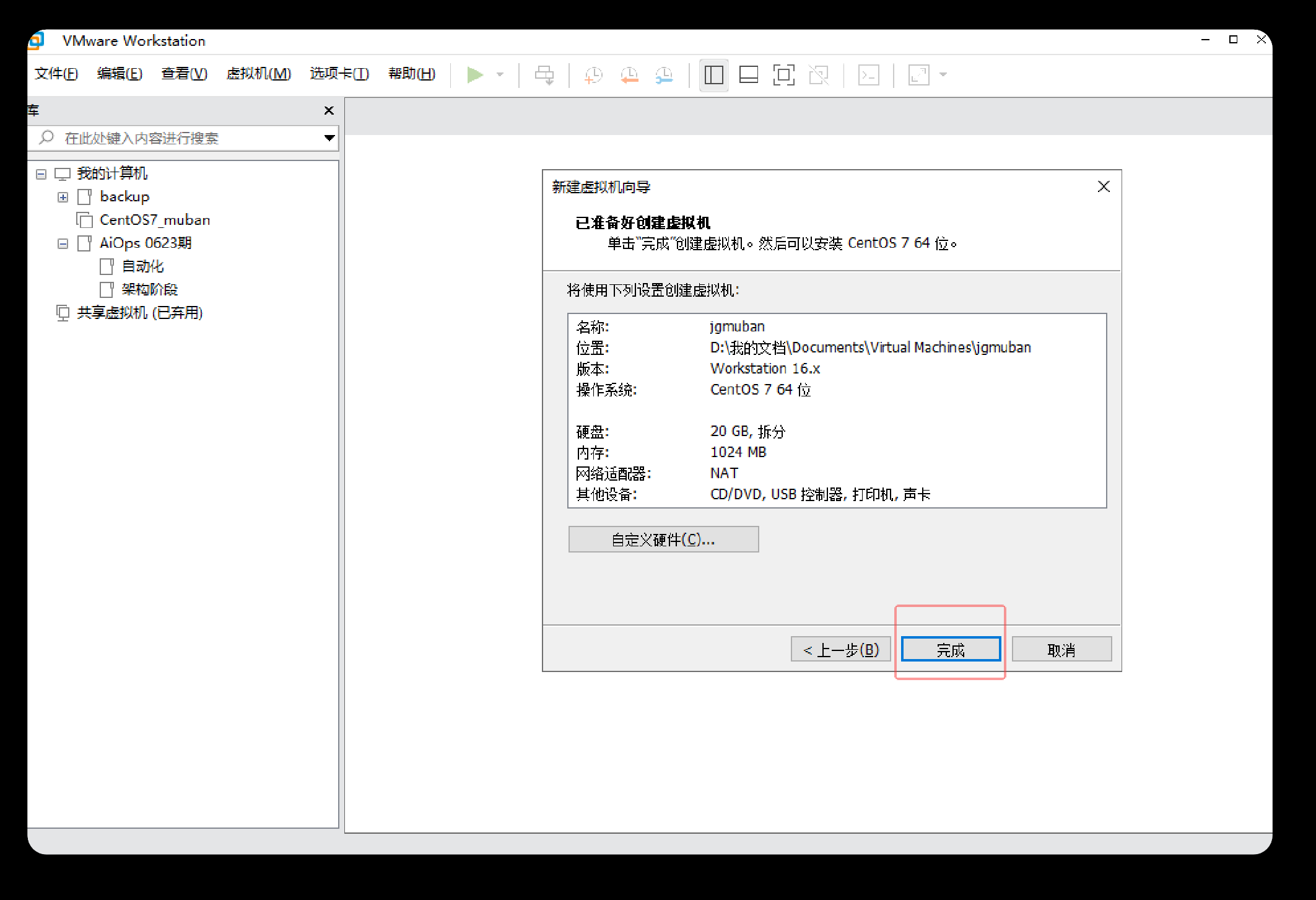1316x900 pixels.
Task: Click the 我的计算机 monitor icon
Action: tap(63, 174)
